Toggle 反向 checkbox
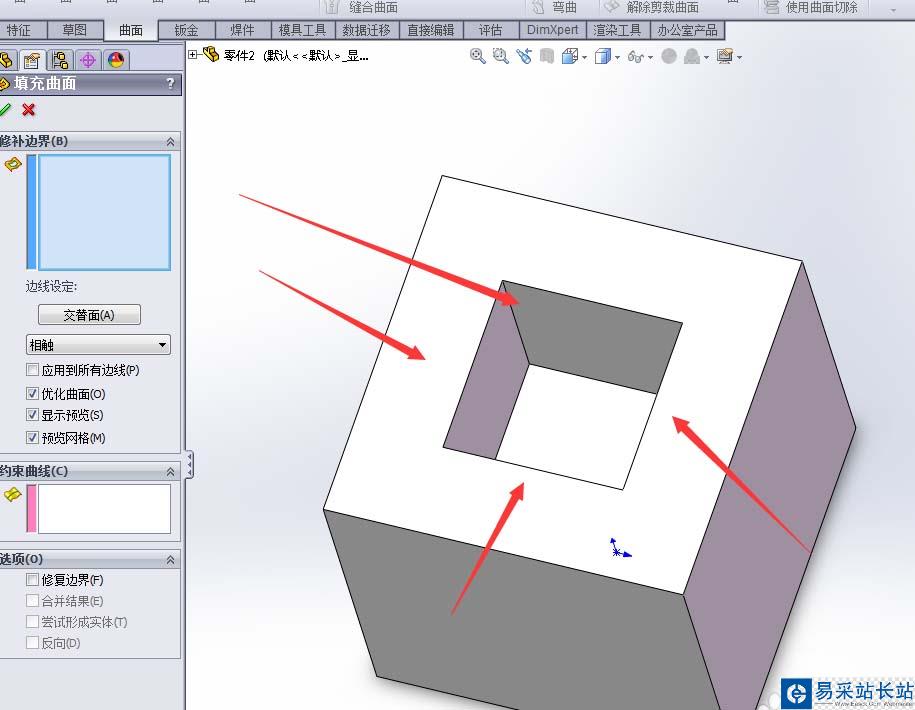Image resolution: width=915 pixels, height=710 pixels. pos(33,643)
